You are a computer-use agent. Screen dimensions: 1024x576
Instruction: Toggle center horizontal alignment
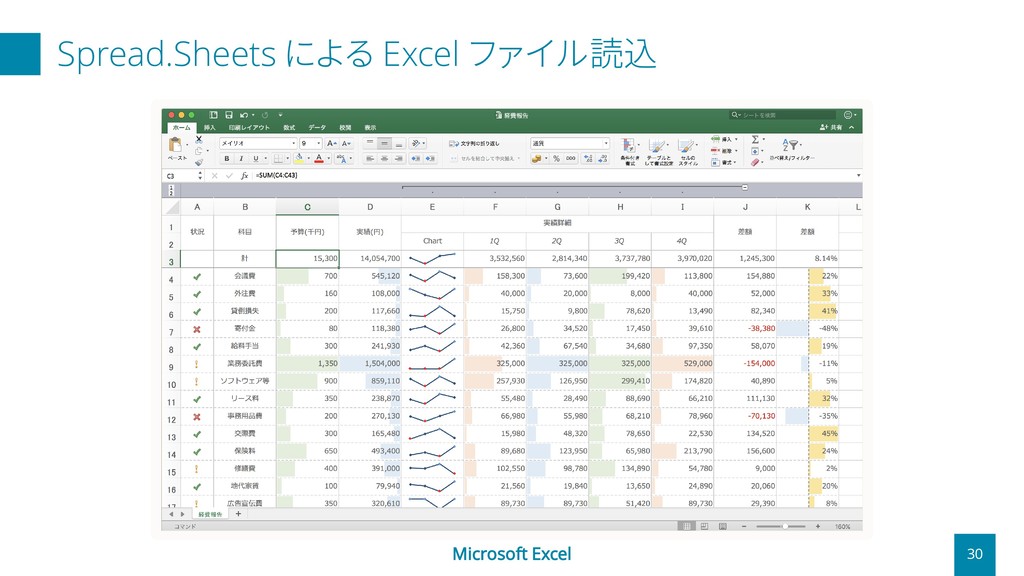coord(384,159)
